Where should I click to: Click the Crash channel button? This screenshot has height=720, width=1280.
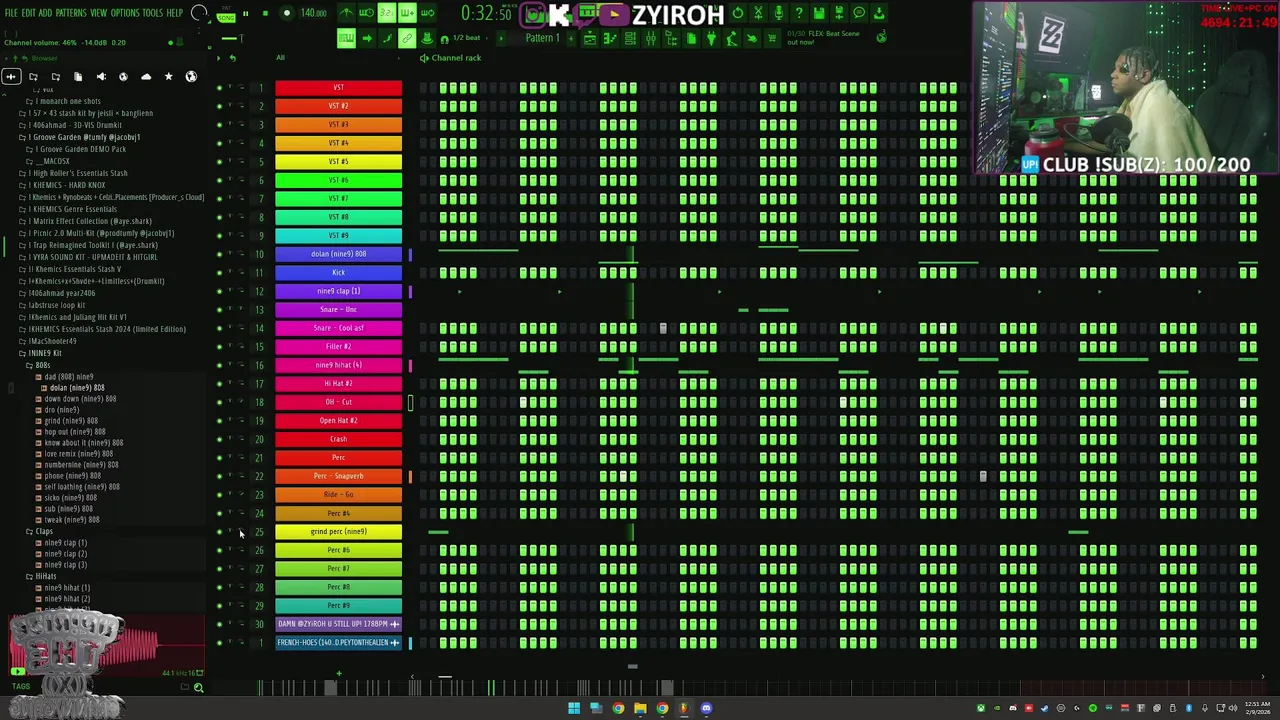(339, 439)
